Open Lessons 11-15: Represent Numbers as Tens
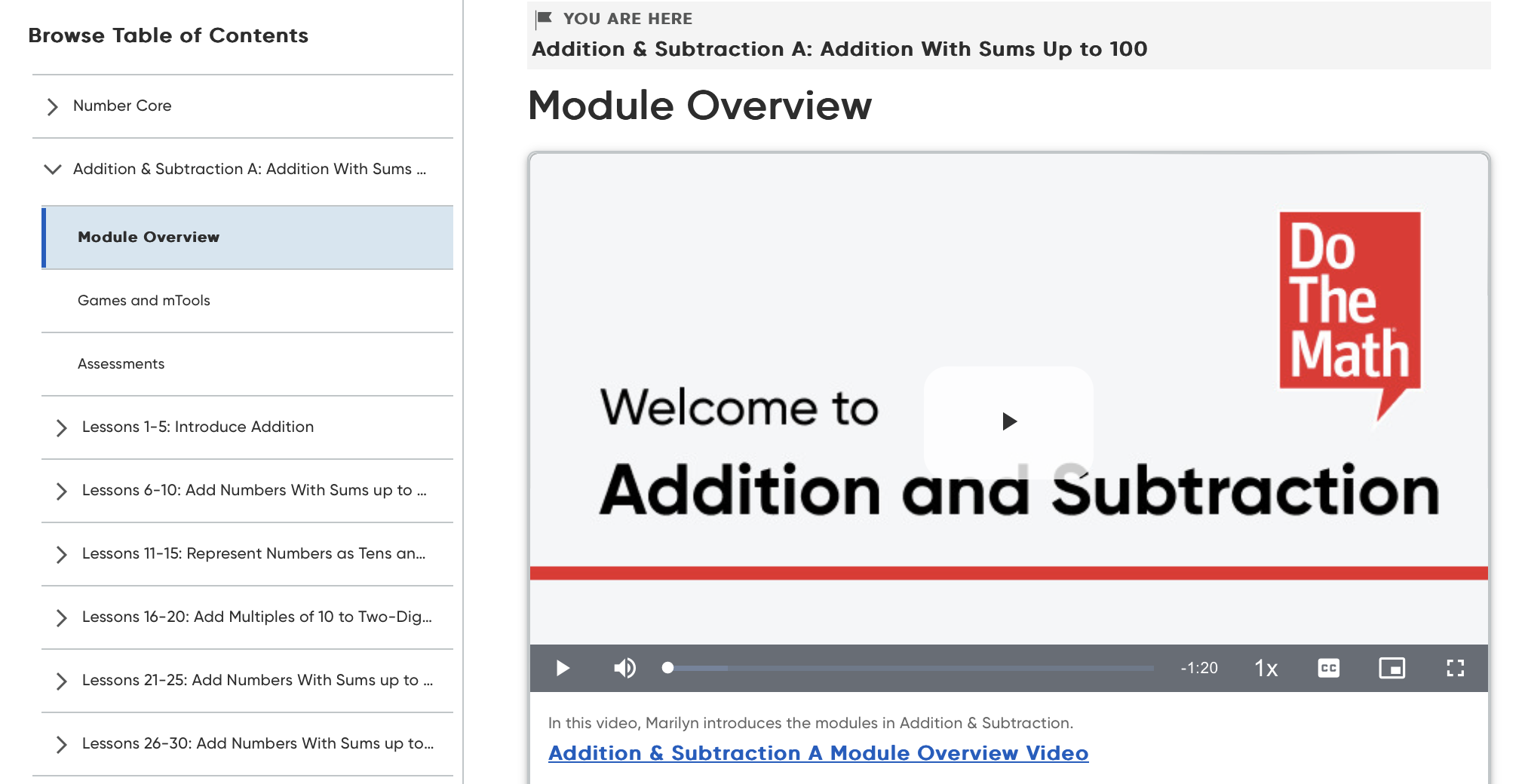 click(254, 553)
